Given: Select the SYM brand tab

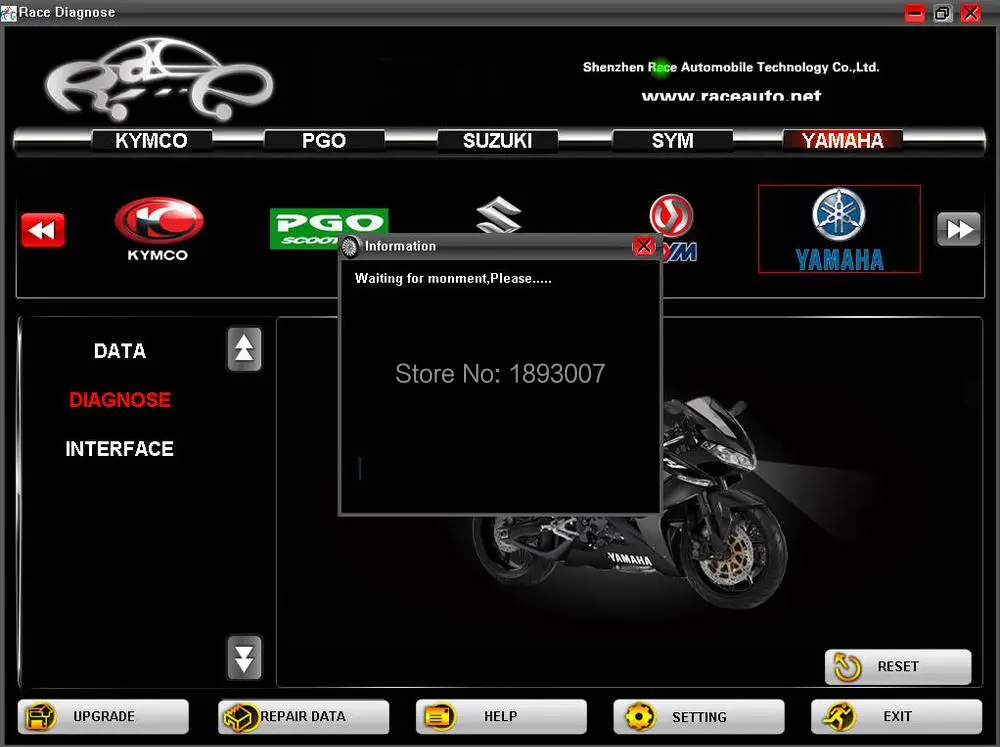Looking at the screenshot, I should tap(672, 140).
